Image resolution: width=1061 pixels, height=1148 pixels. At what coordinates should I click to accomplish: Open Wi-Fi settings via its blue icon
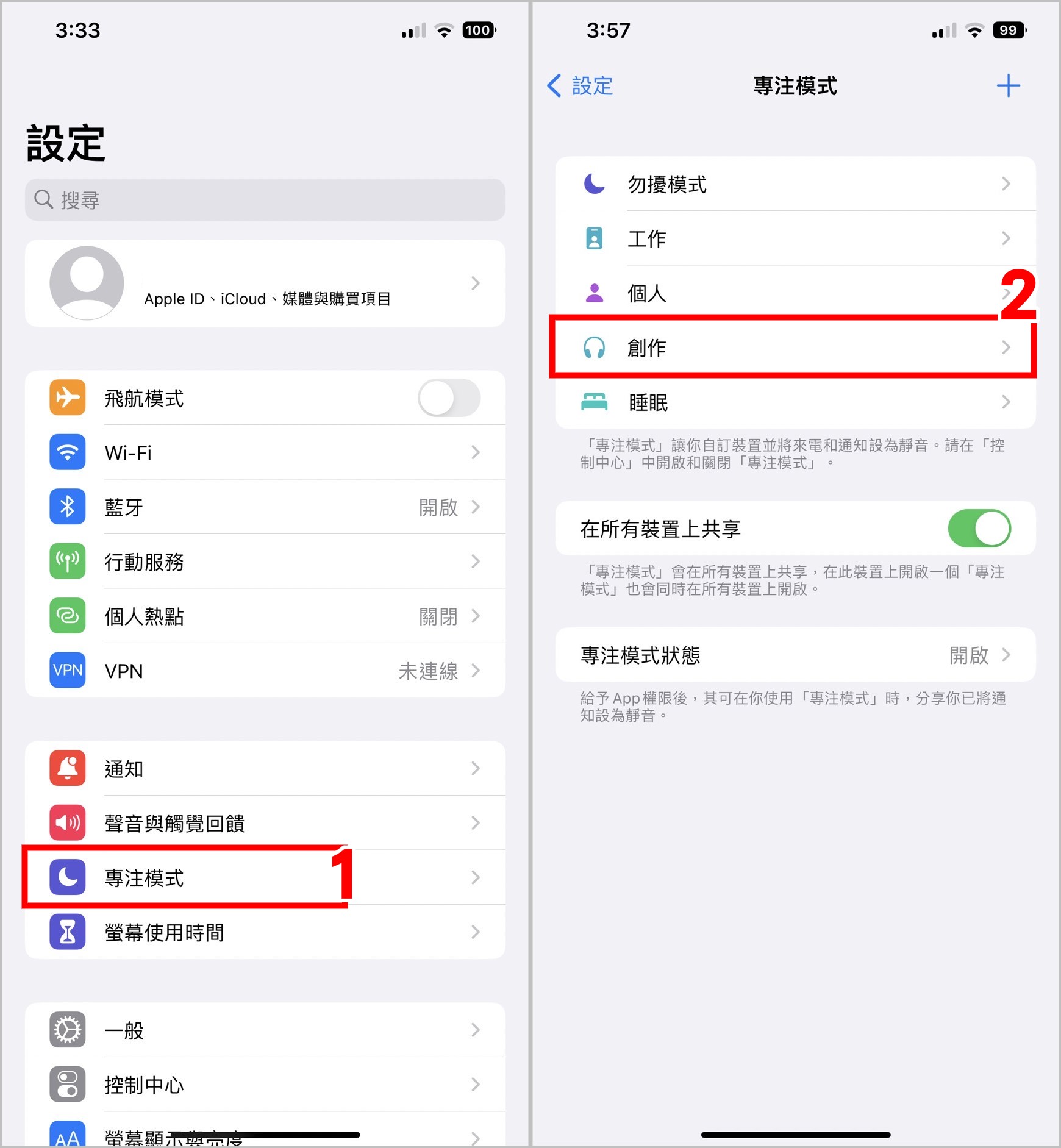tap(68, 452)
